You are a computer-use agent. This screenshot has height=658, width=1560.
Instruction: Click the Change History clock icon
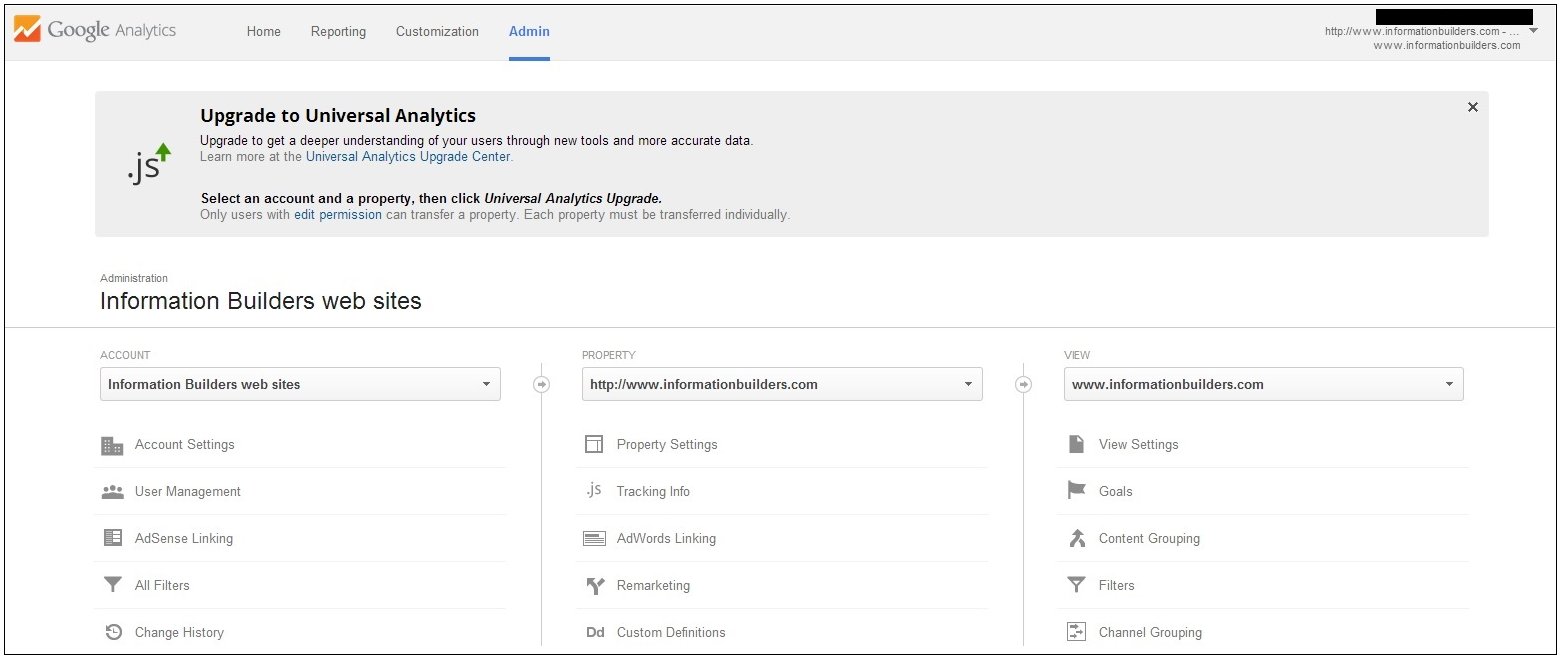[113, 632]
